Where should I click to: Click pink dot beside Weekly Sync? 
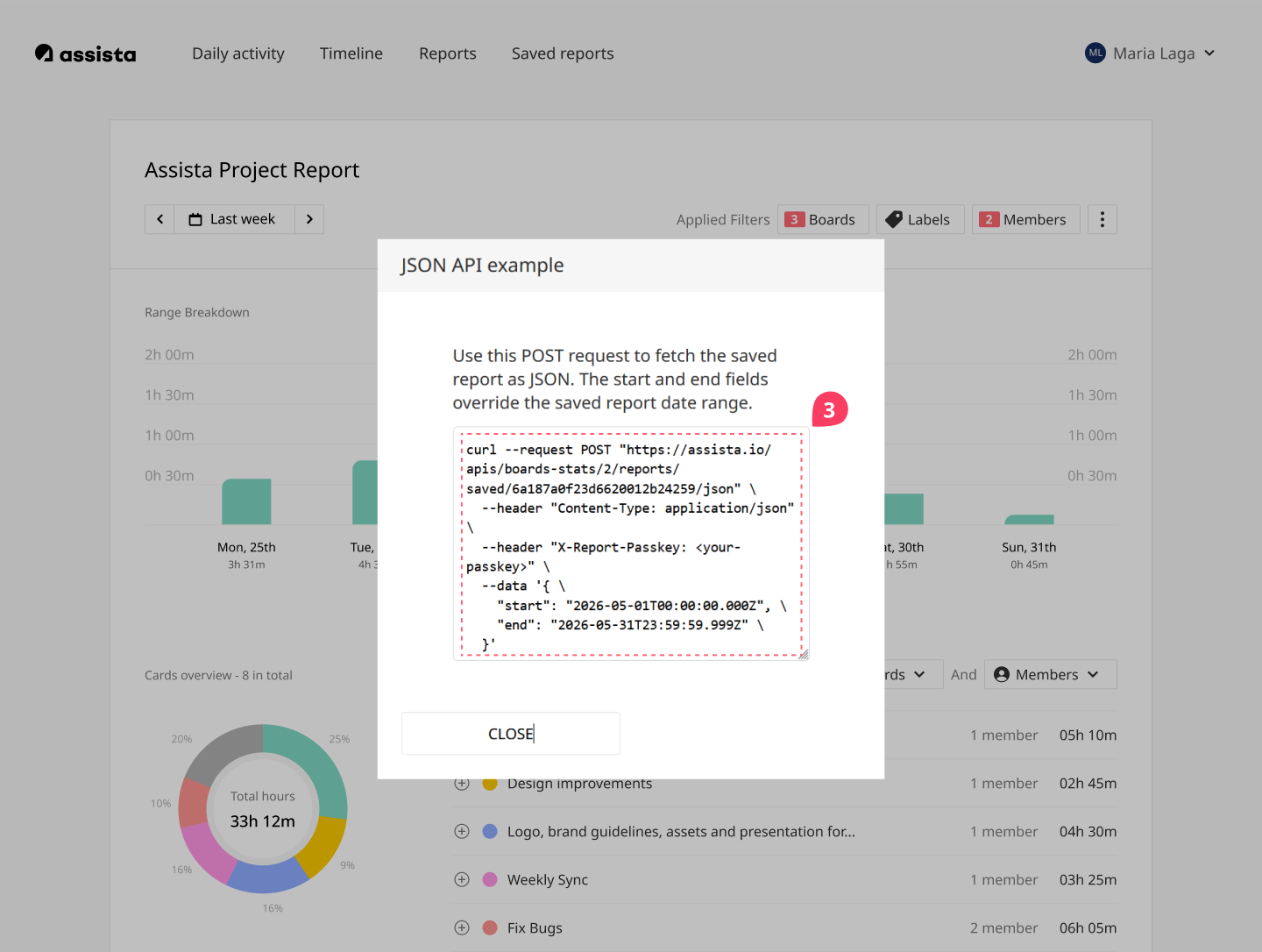pos(490,879)
